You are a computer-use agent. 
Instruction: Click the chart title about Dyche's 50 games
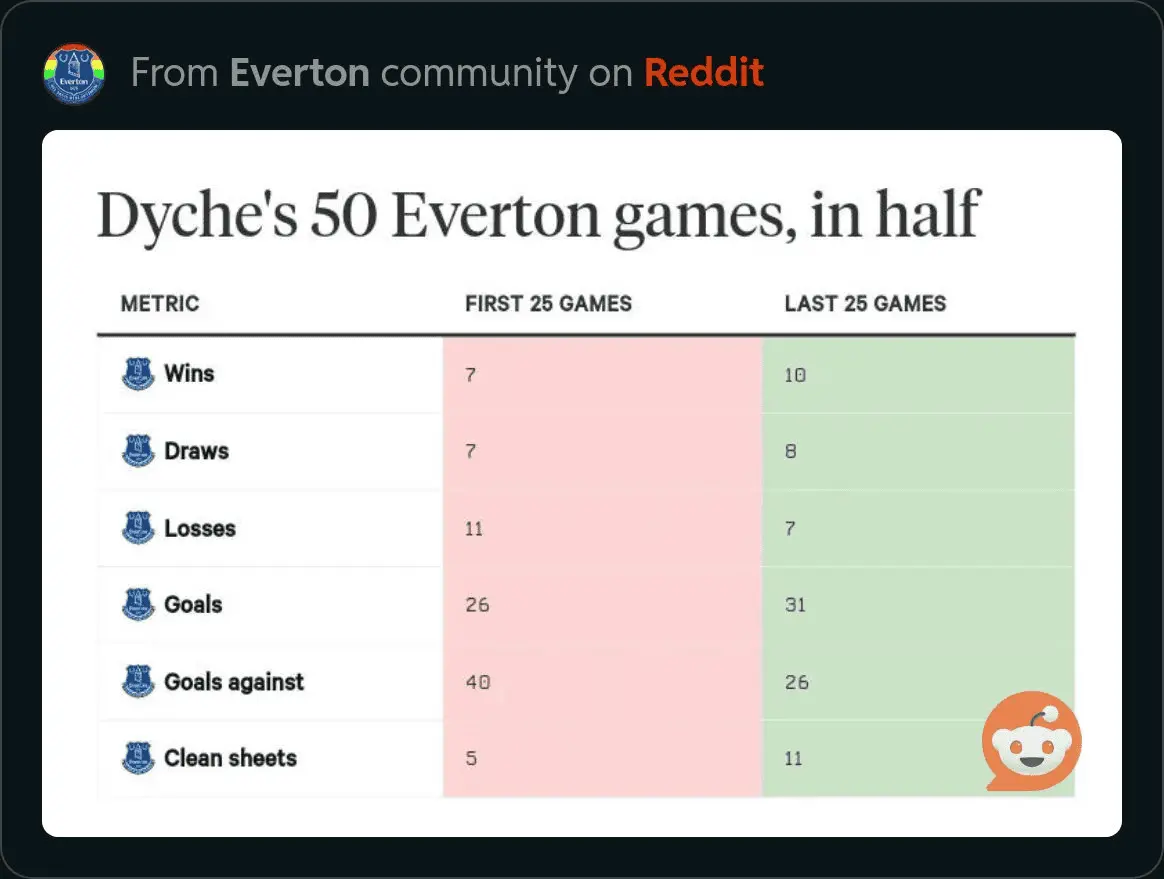[537, 216]
